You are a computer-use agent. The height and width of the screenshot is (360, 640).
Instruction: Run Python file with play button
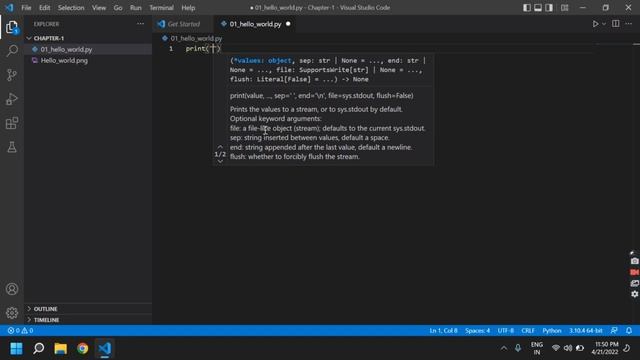tap(596, 24)
